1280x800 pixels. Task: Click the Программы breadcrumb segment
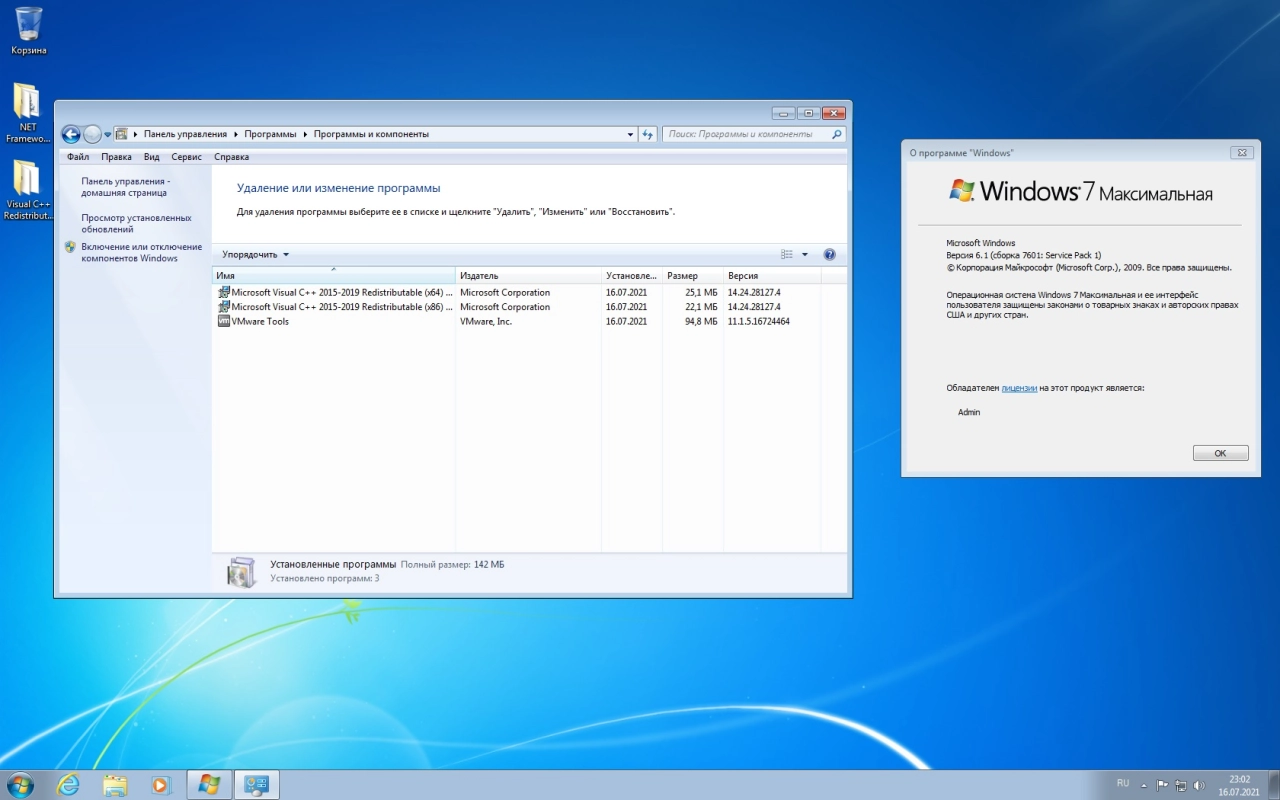pos(270,134)
